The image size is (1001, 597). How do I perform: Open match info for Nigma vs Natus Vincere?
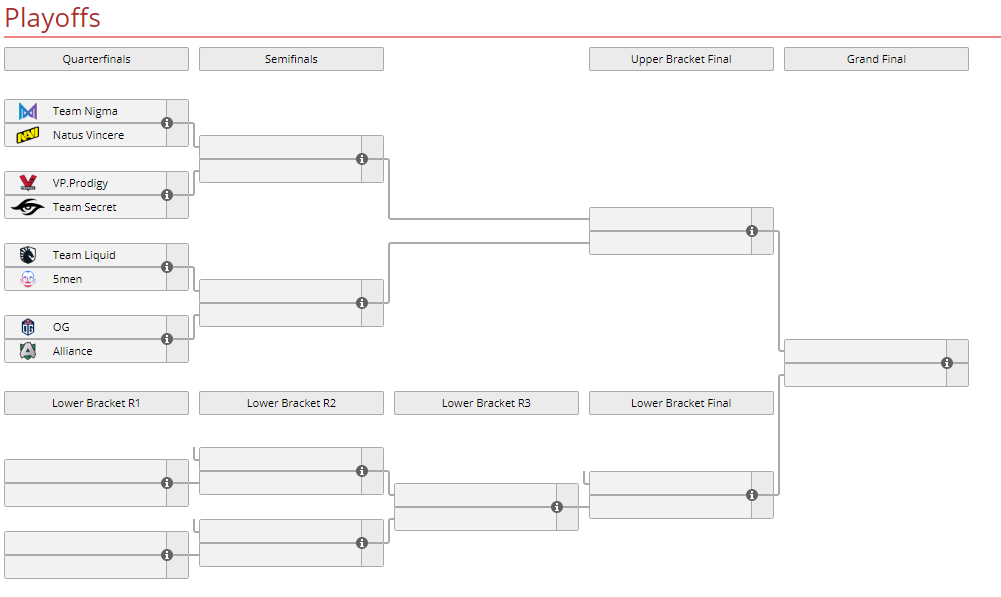(167, 123)
